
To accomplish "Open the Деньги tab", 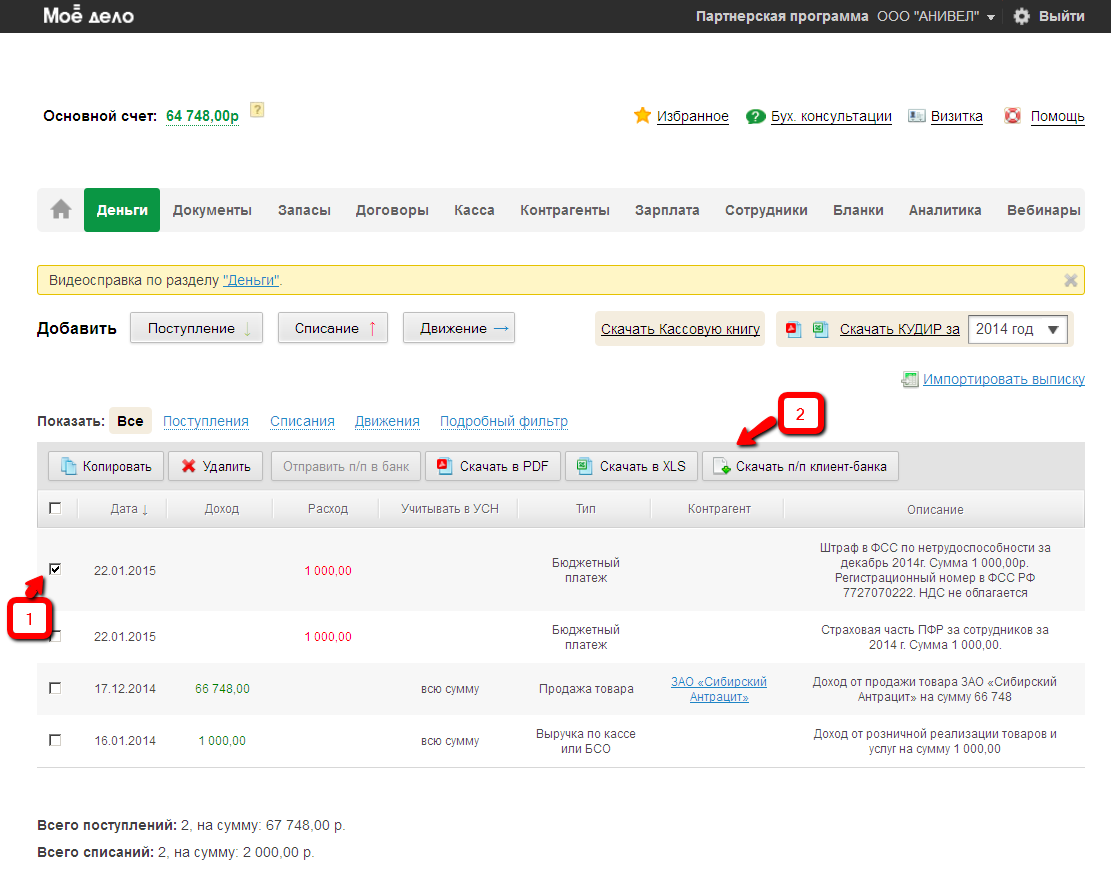I will [x=122, y=210].
